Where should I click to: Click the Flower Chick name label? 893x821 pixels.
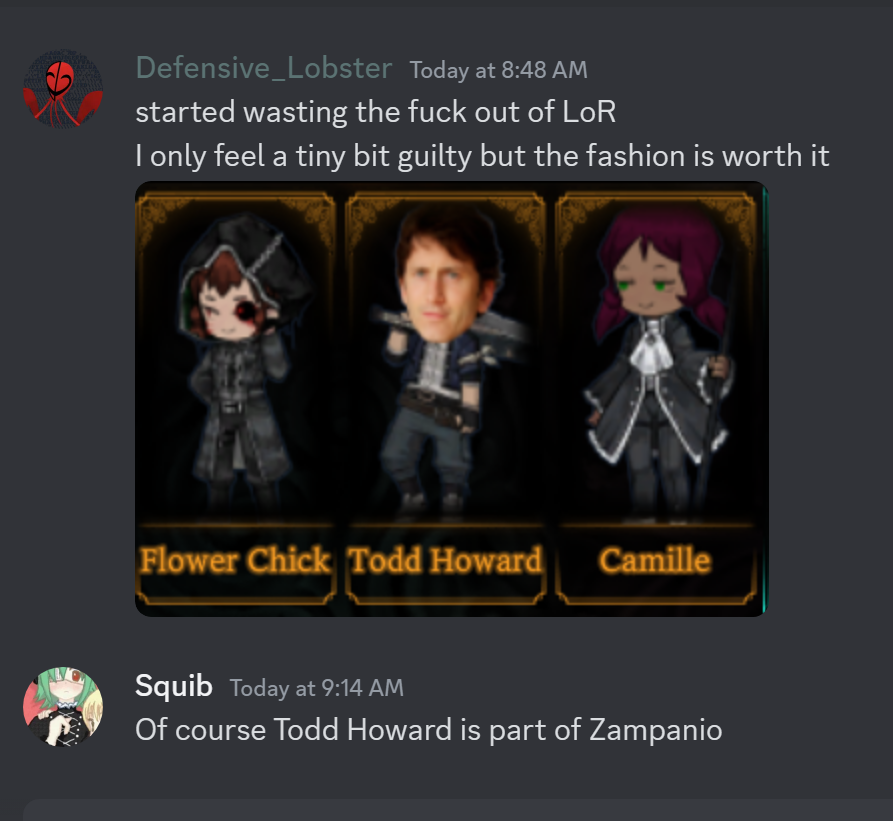[235, 560]
